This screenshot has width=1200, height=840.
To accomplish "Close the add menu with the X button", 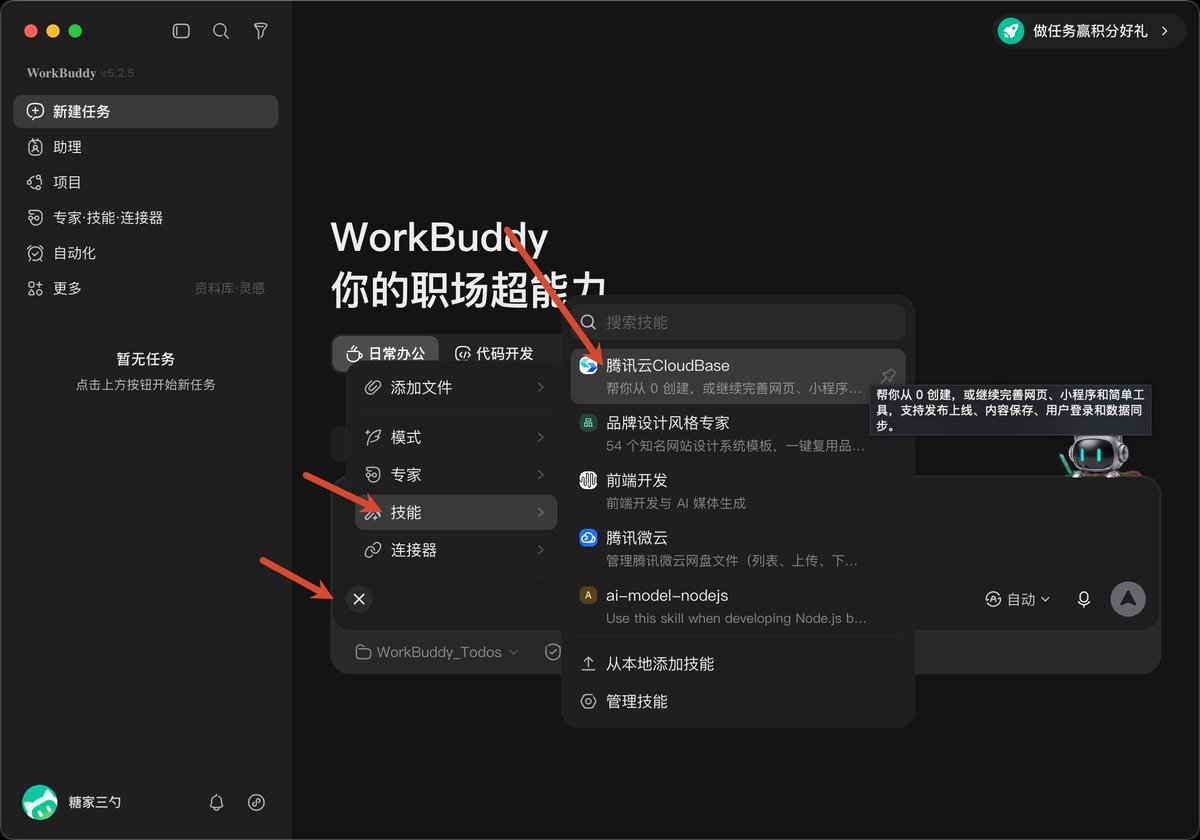I will tap(359, 599).
